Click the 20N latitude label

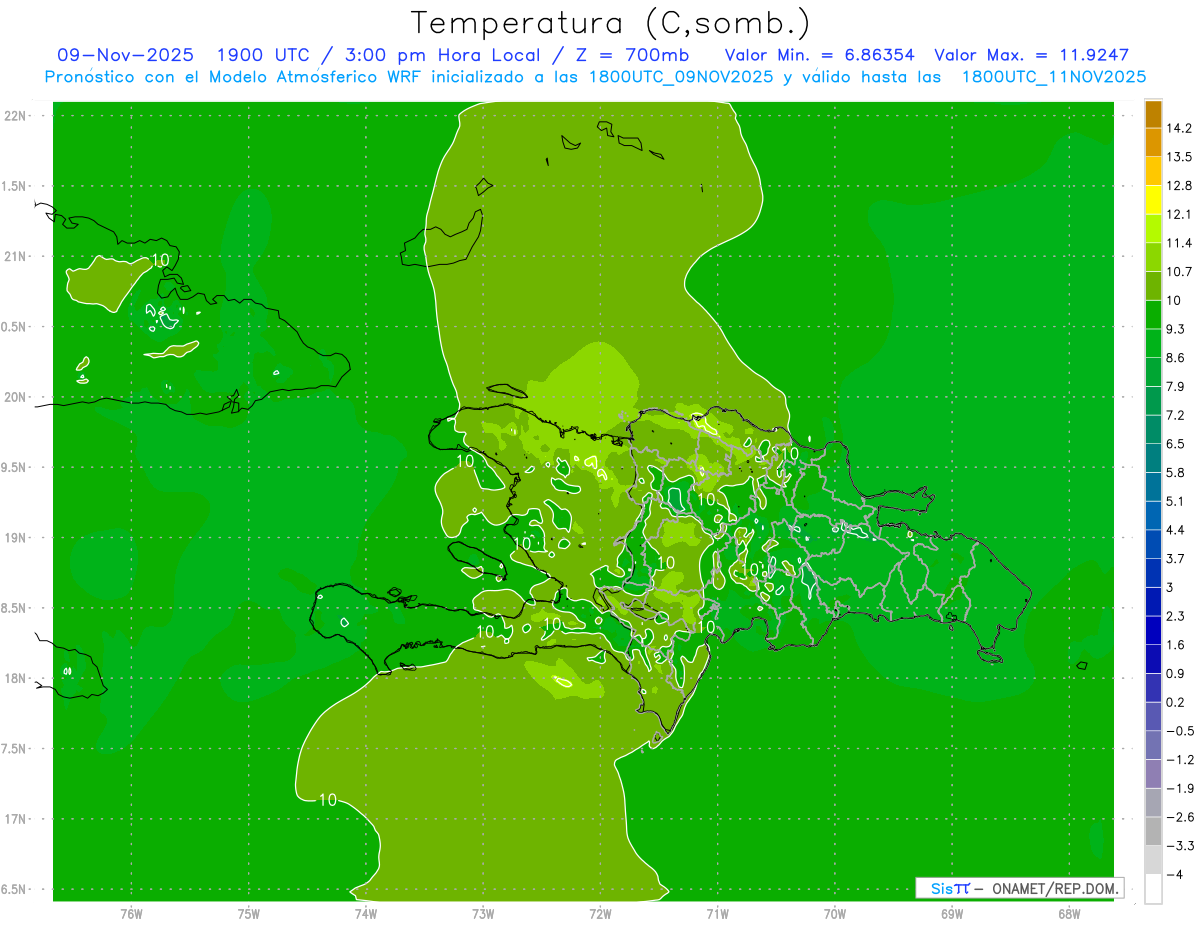coord(16,397)
